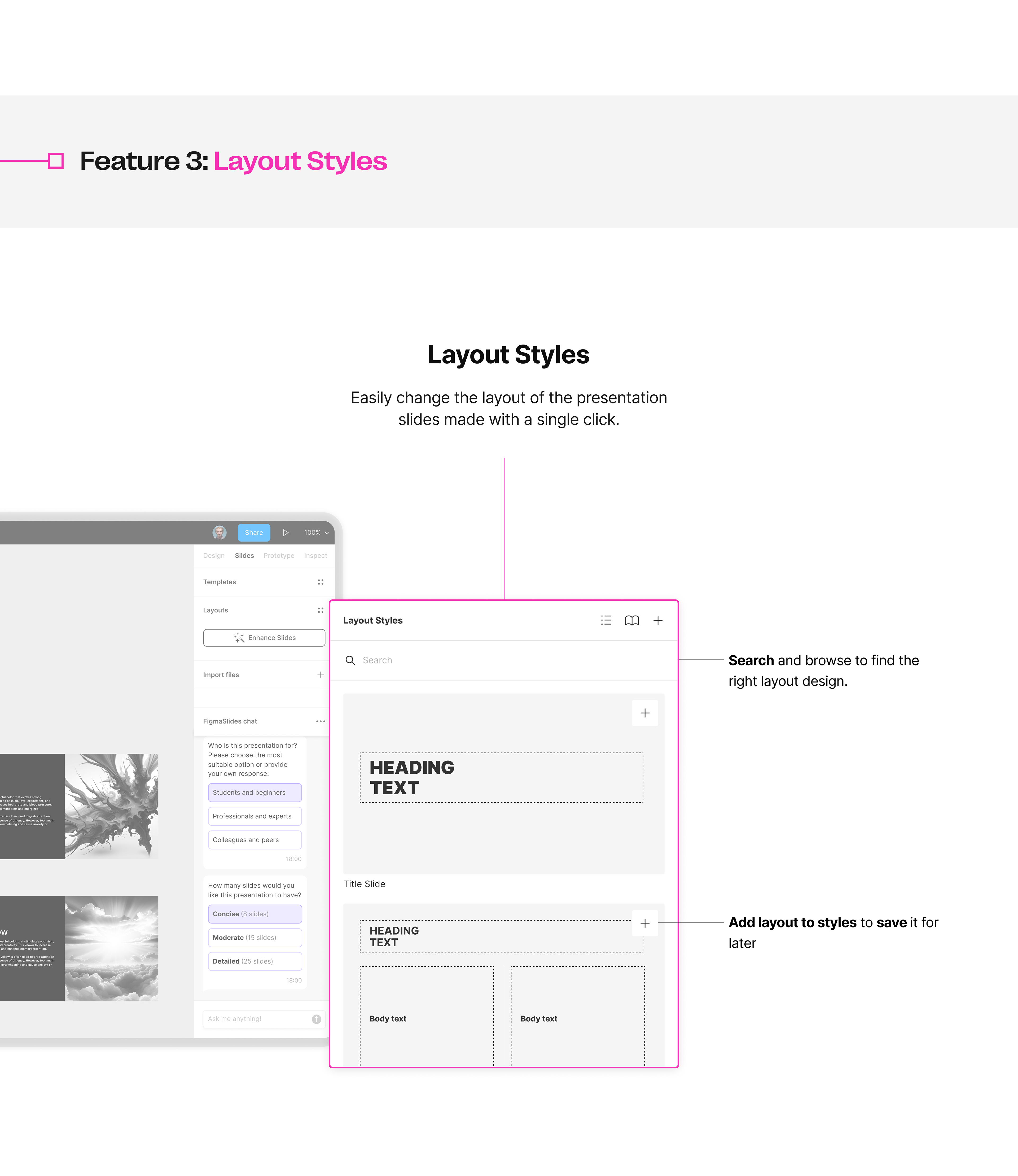This screenshot has width=1018, height=1176.
Task: Click the list view icon in Layout Styles
Action: [606, 620]
